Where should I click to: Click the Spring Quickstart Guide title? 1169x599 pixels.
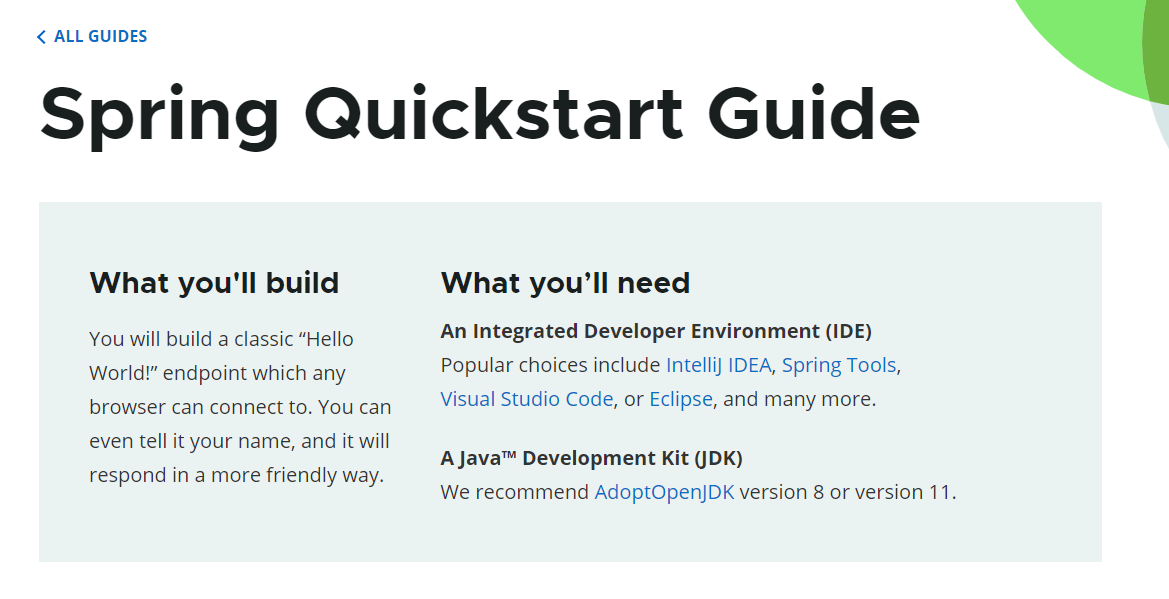click(x=479, y=114)
